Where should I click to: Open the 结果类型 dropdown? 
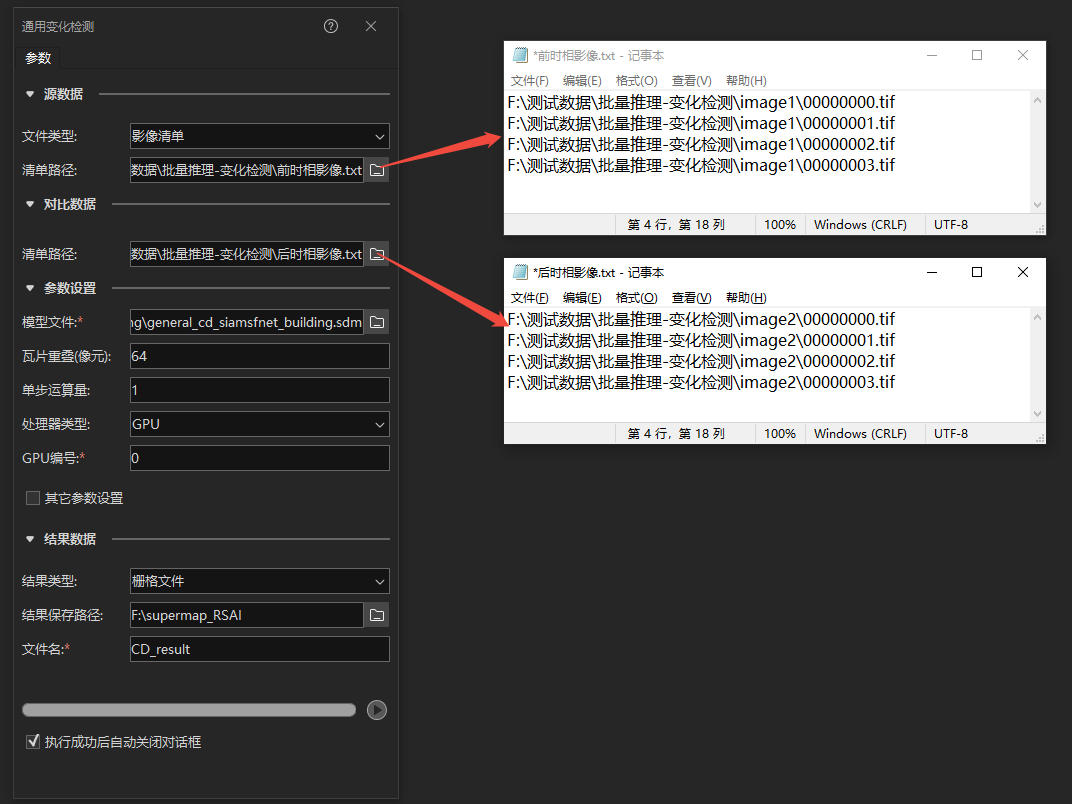tap(259, 581)
